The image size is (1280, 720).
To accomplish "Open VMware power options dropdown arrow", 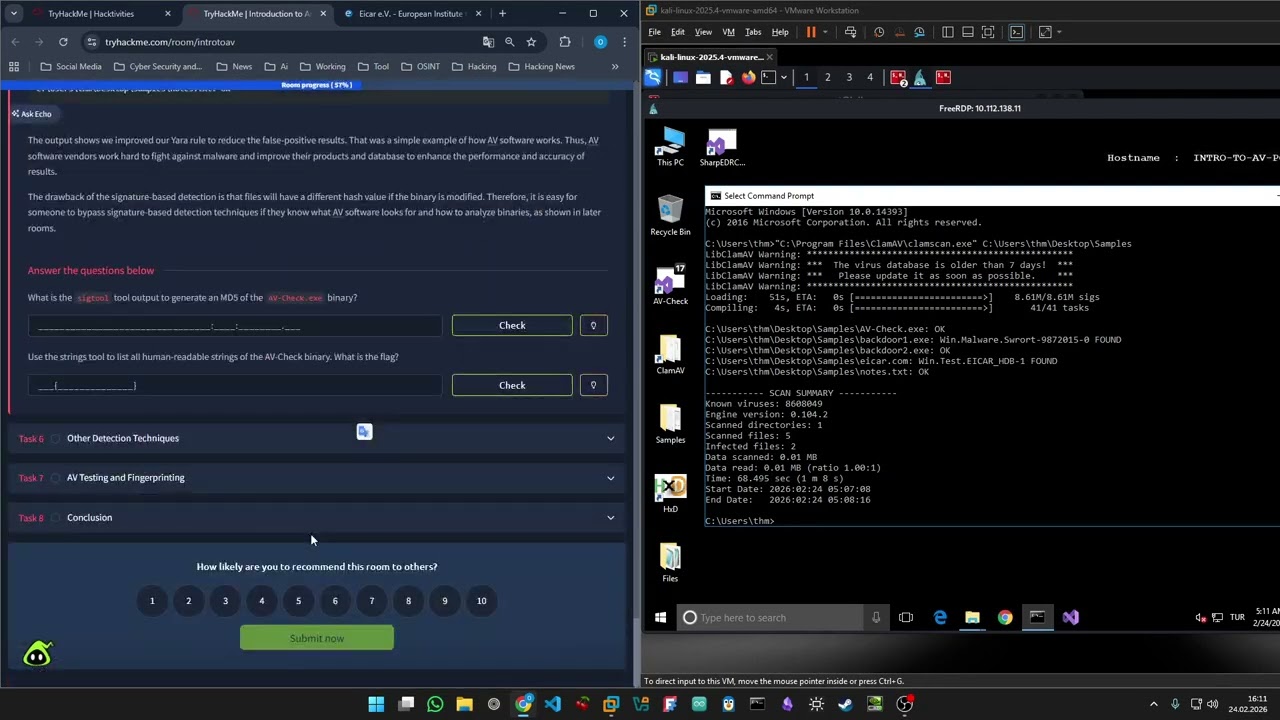I will click(826, 32).
